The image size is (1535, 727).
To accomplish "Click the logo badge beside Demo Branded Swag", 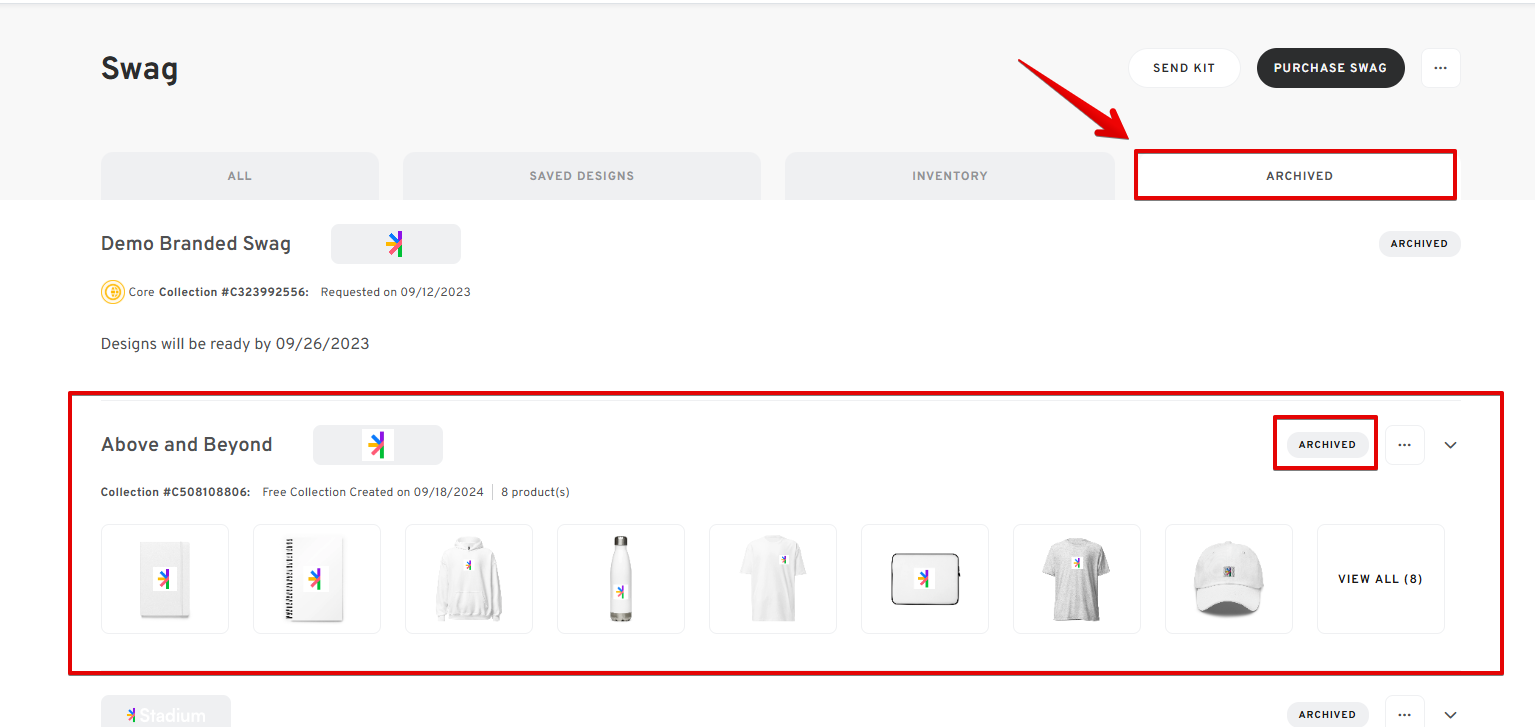I will pos(395,244).
